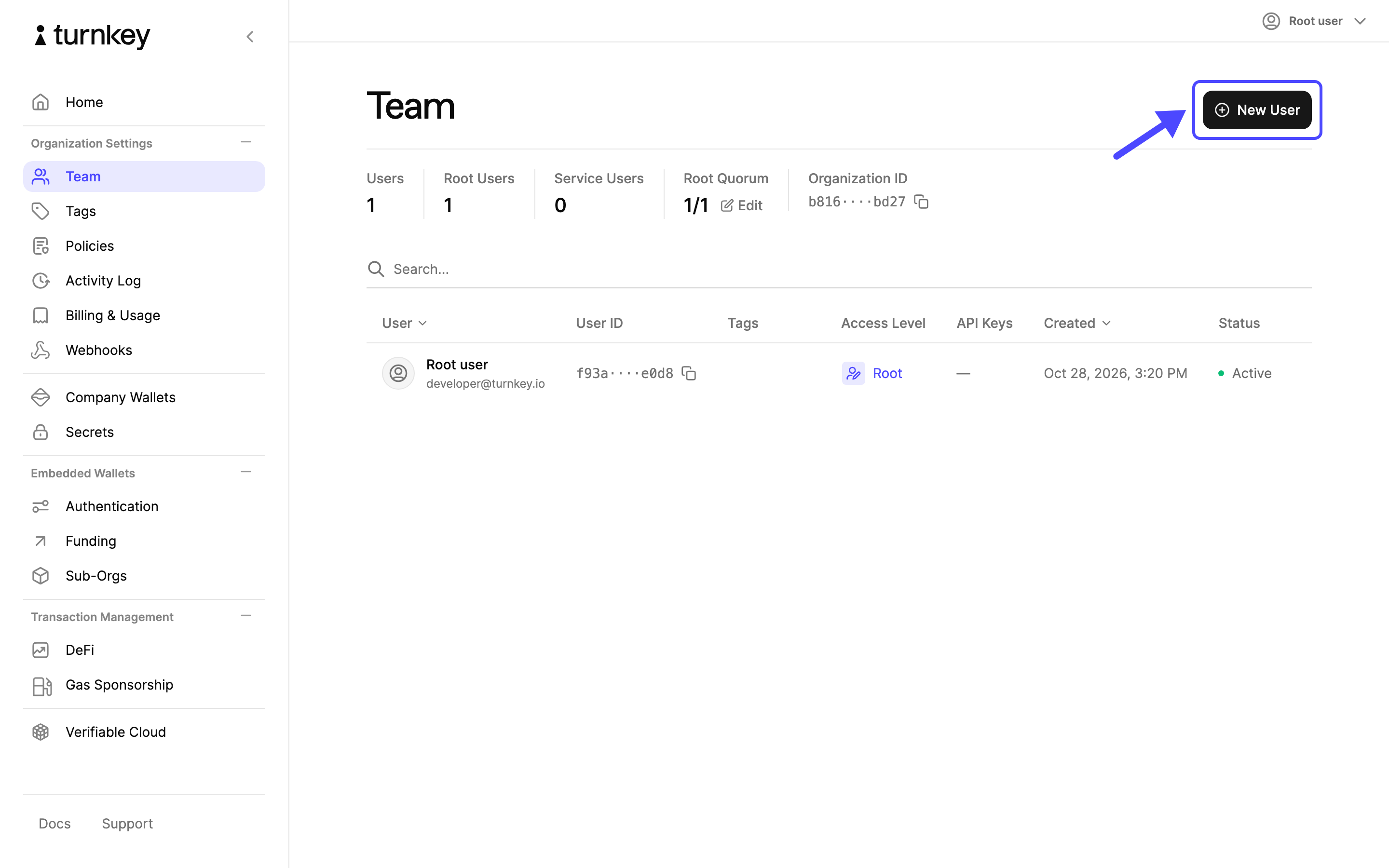
Task: Open the Activity Log clock icon
Action: tap(40, 281)
